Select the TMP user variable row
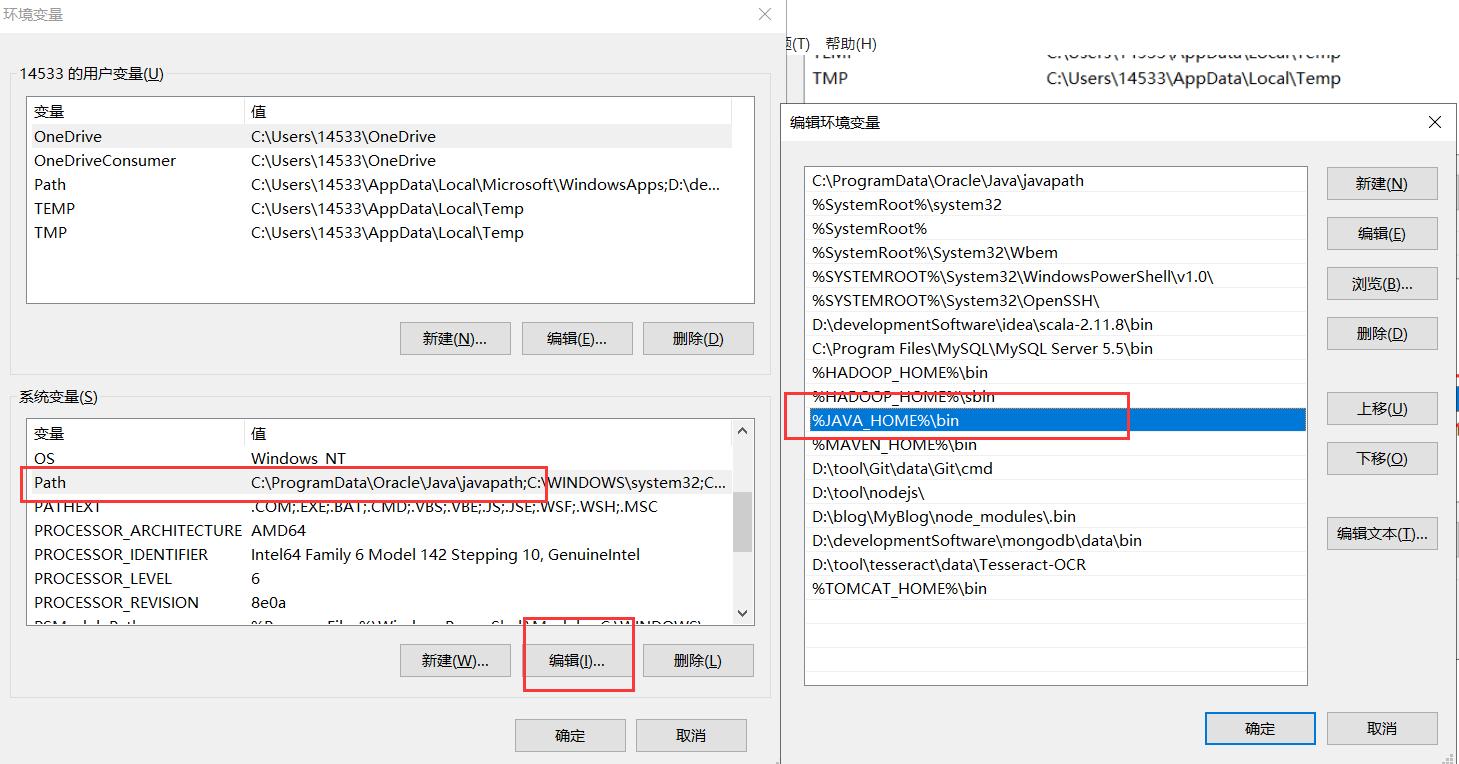Screen dimensions: 1459x764 [380, 233]
